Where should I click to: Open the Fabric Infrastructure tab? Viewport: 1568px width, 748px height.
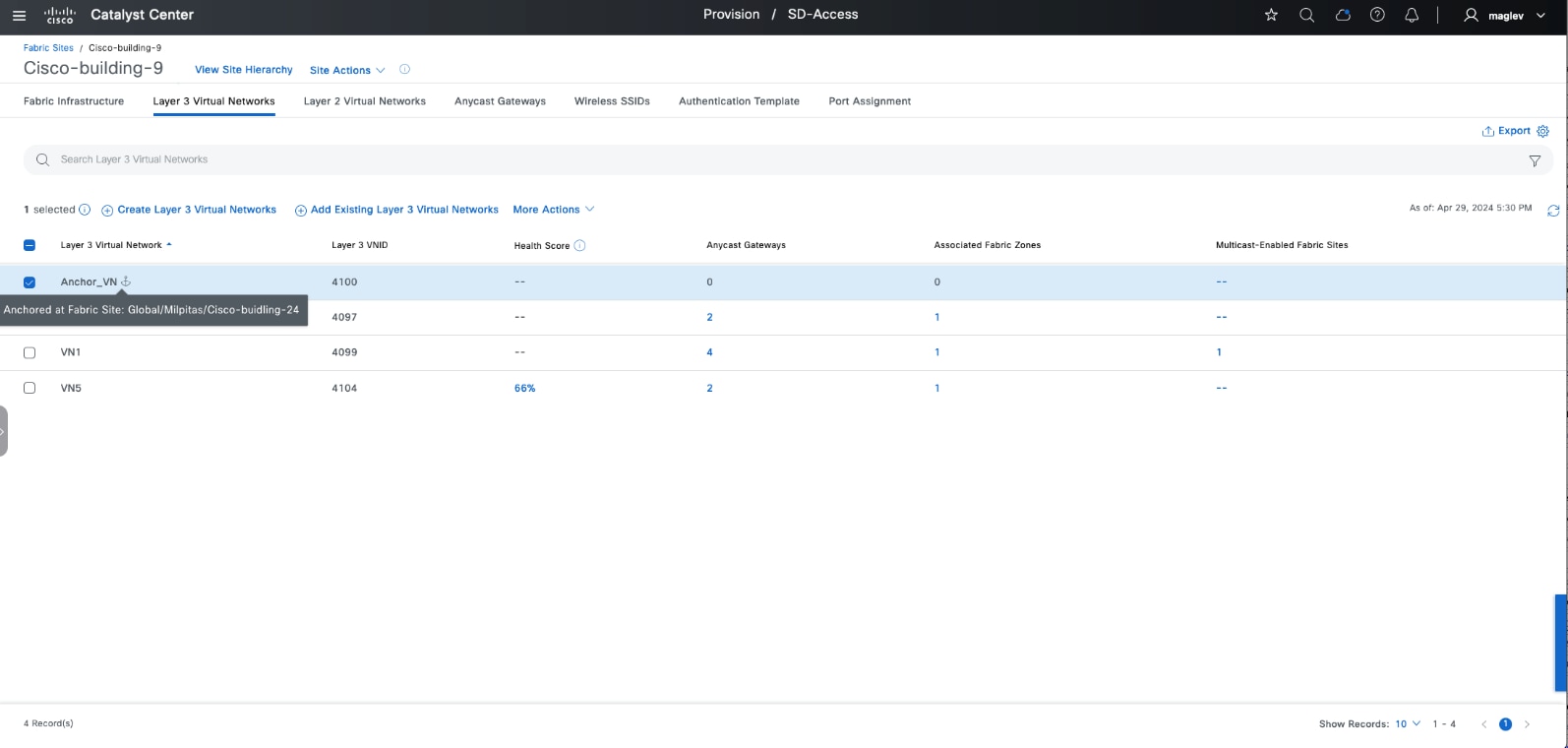[x=74, y=101]
